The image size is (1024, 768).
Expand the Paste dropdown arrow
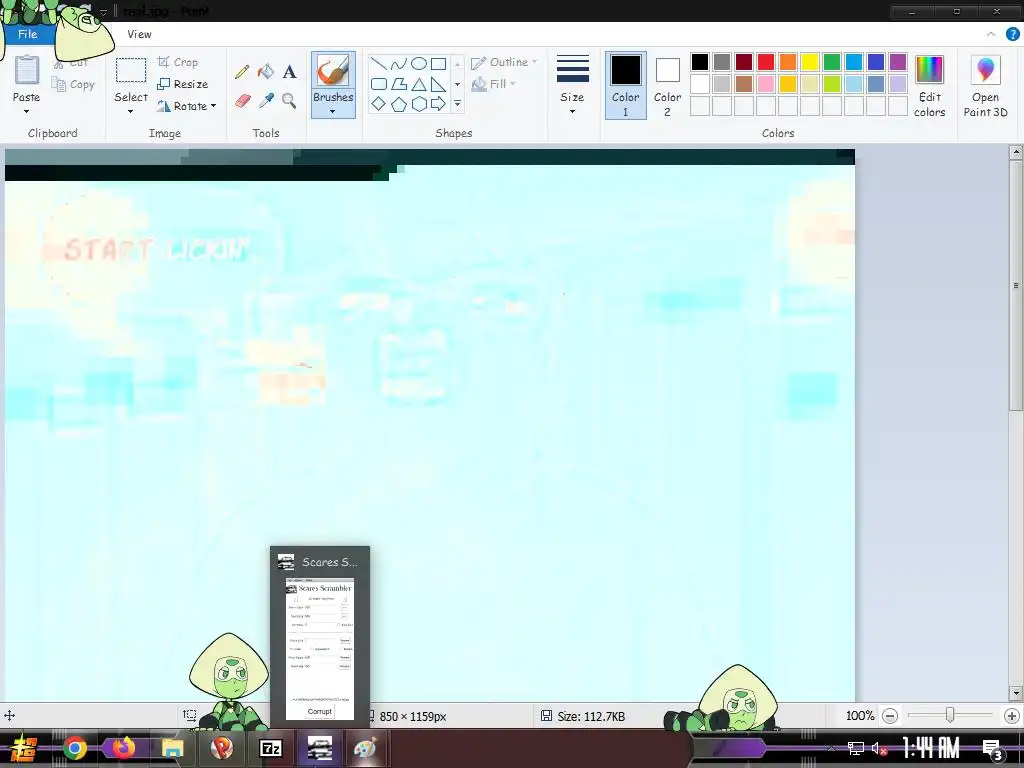tap(27, 112)
